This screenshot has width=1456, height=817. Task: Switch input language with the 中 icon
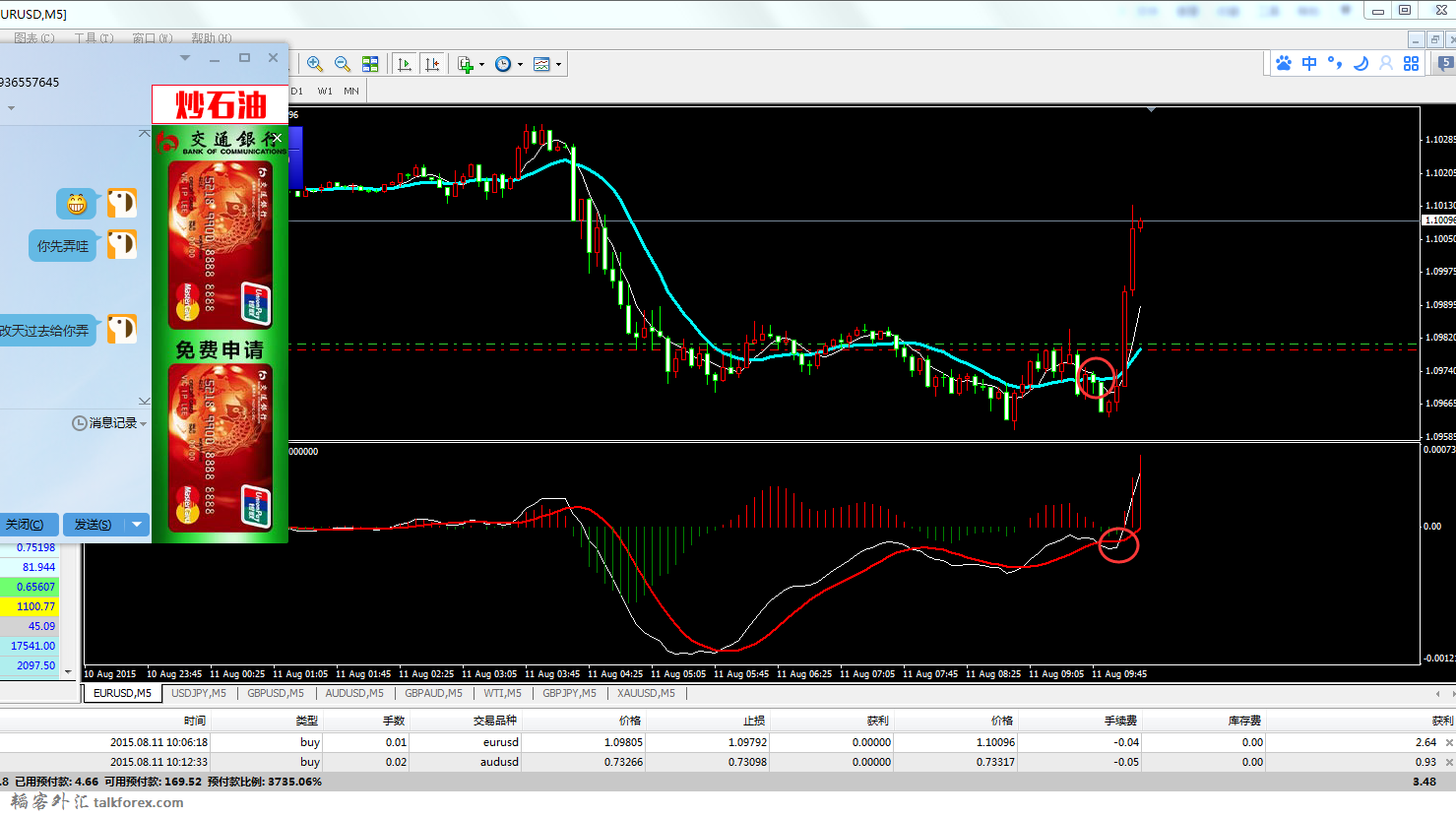(1309, 63)
